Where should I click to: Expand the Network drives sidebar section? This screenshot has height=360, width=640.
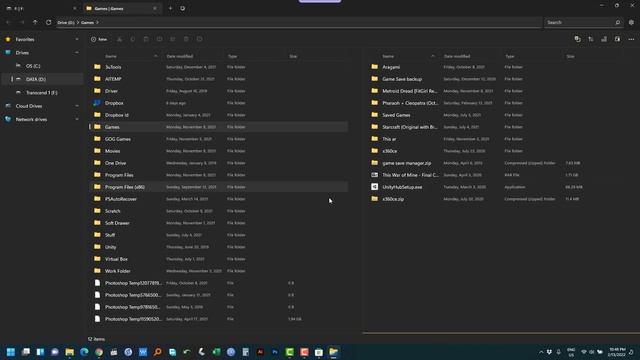tap(77, 120)
